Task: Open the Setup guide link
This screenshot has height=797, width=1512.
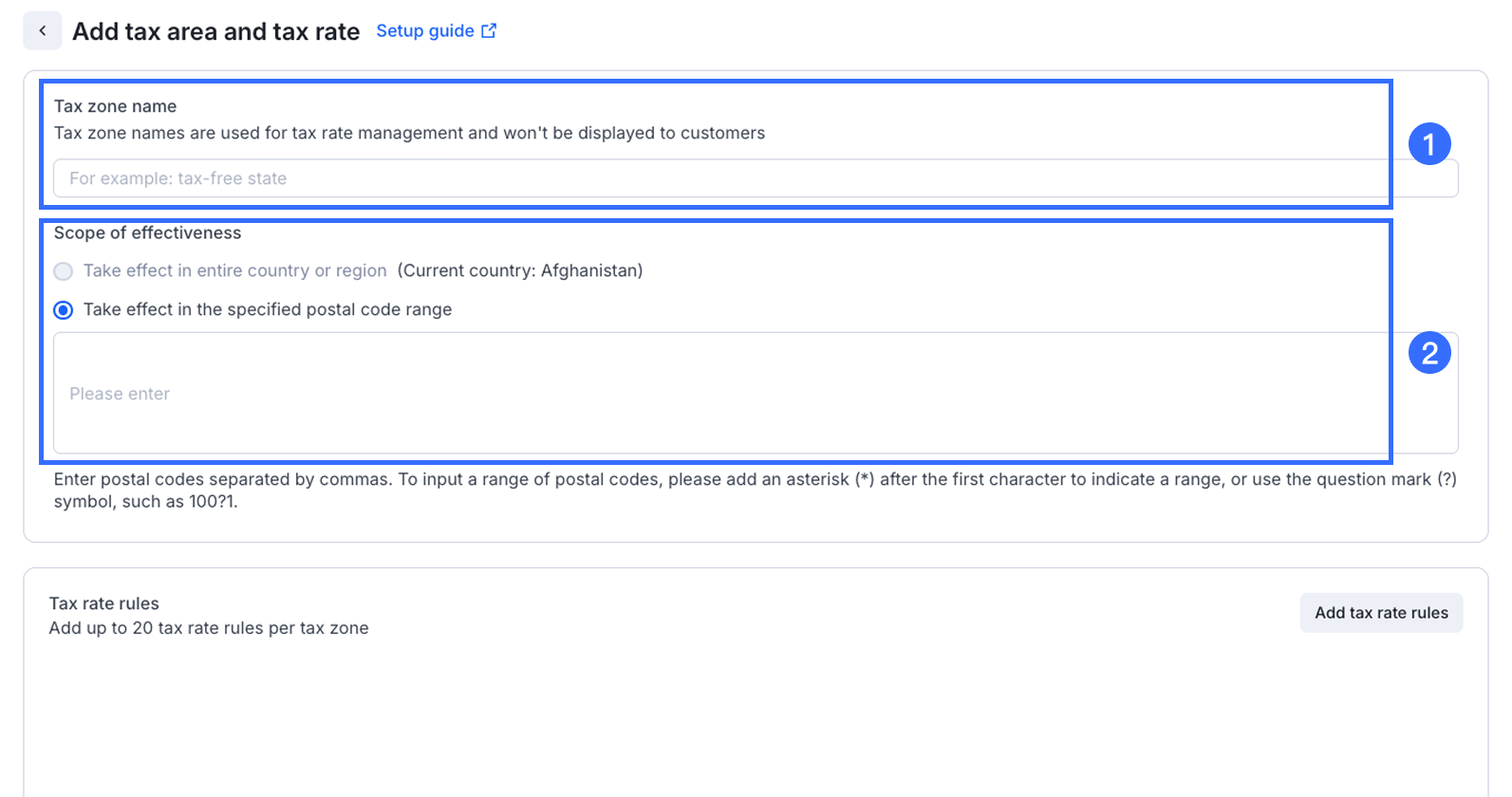Action: (424, 31)
